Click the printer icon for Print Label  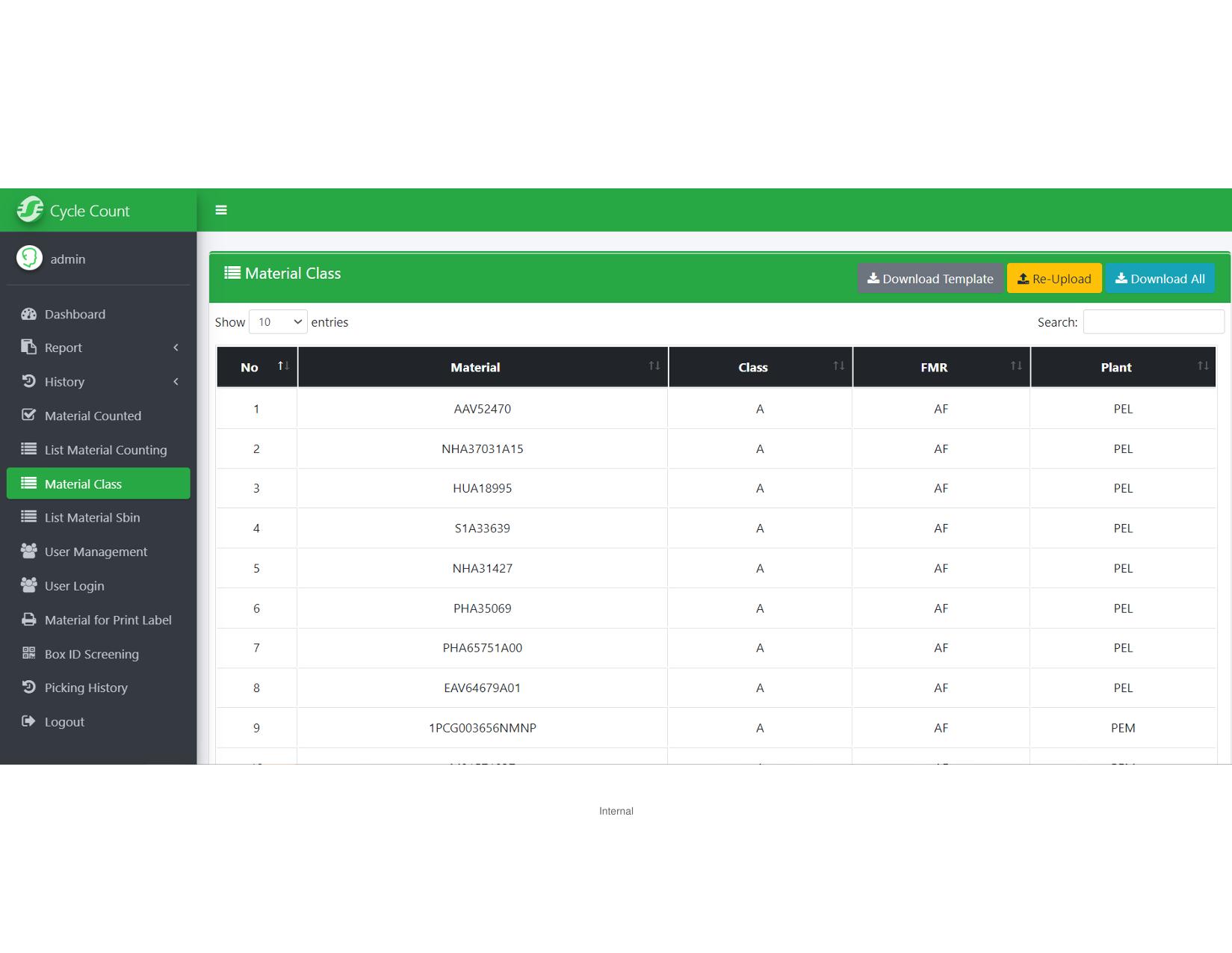pos(29,620)
